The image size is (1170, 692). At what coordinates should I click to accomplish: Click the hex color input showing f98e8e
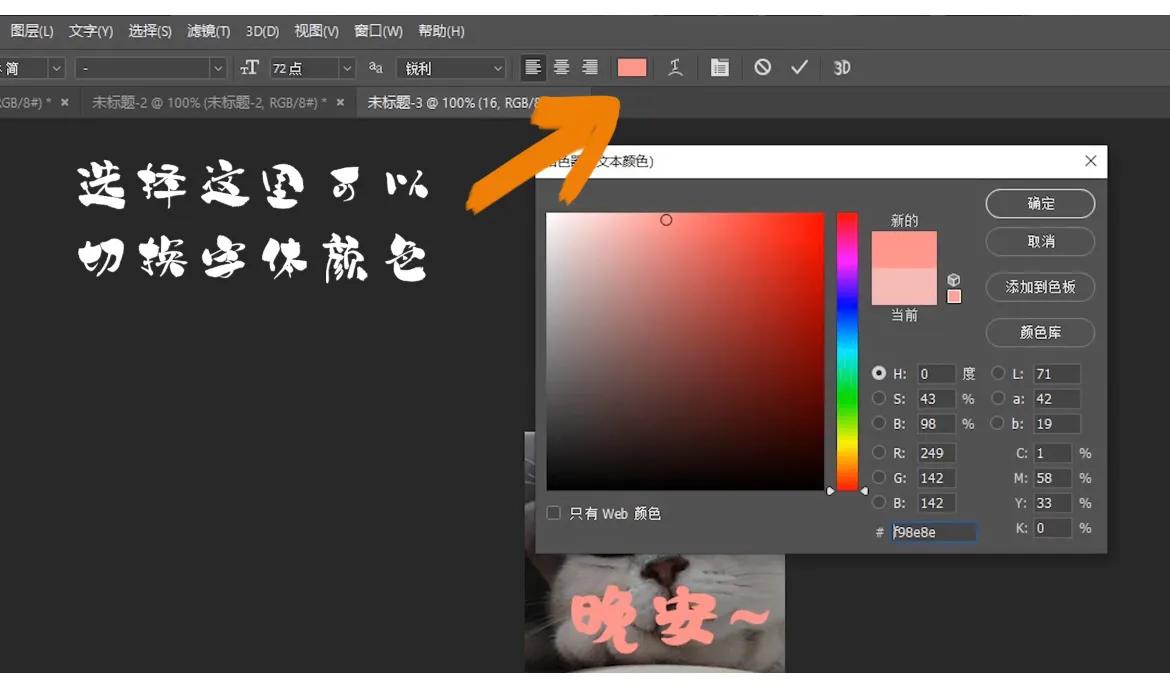(933, 531)
